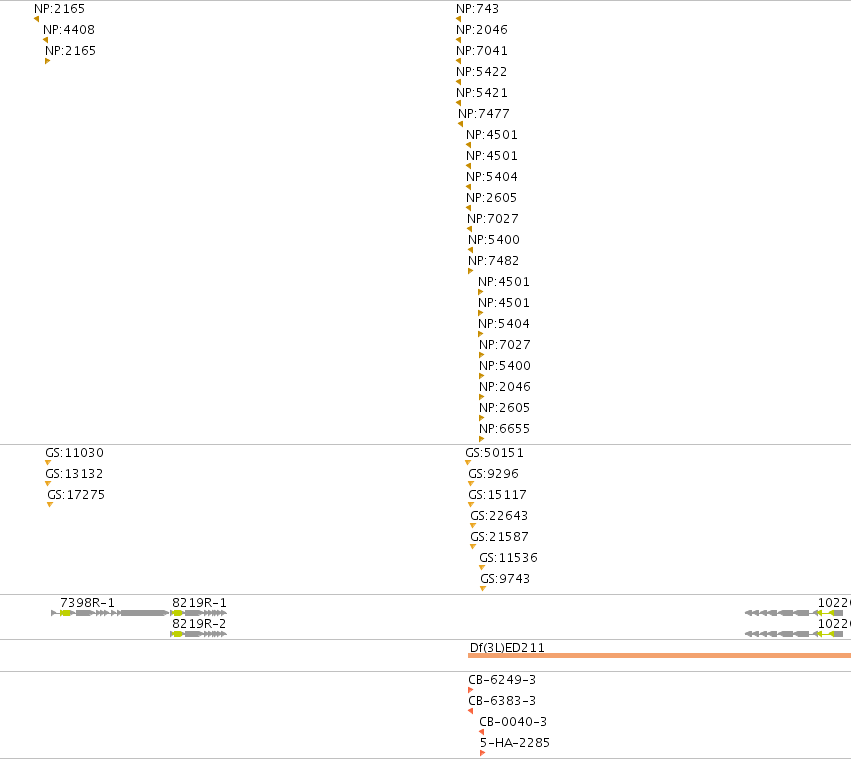
Task: Select the 8219R-1 transcript glyph
Action: pos(199,613)
